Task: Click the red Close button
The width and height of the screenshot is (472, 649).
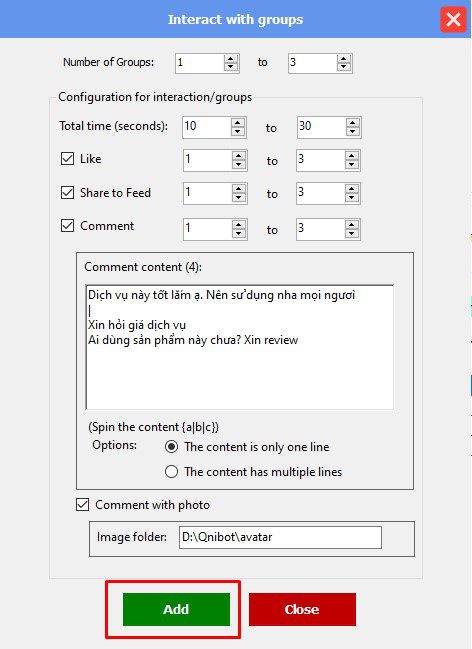Action: [302, 609]
